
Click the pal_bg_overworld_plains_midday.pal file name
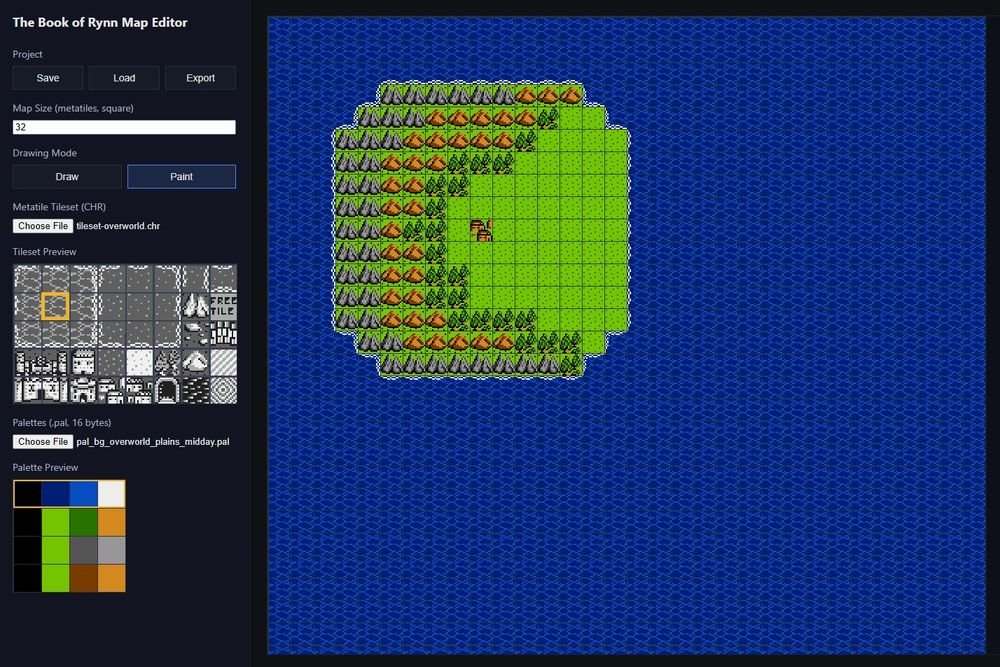click(x=153, y=441)
